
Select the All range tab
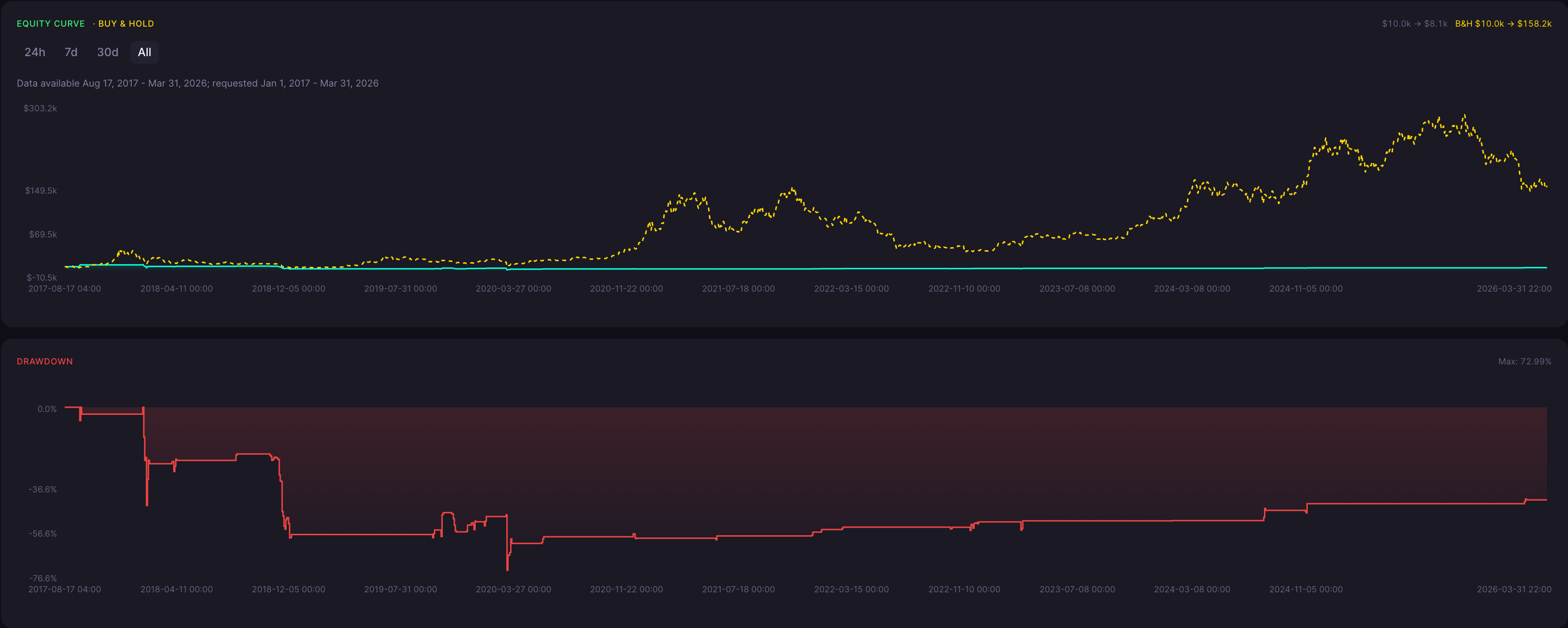pos(144,52)
